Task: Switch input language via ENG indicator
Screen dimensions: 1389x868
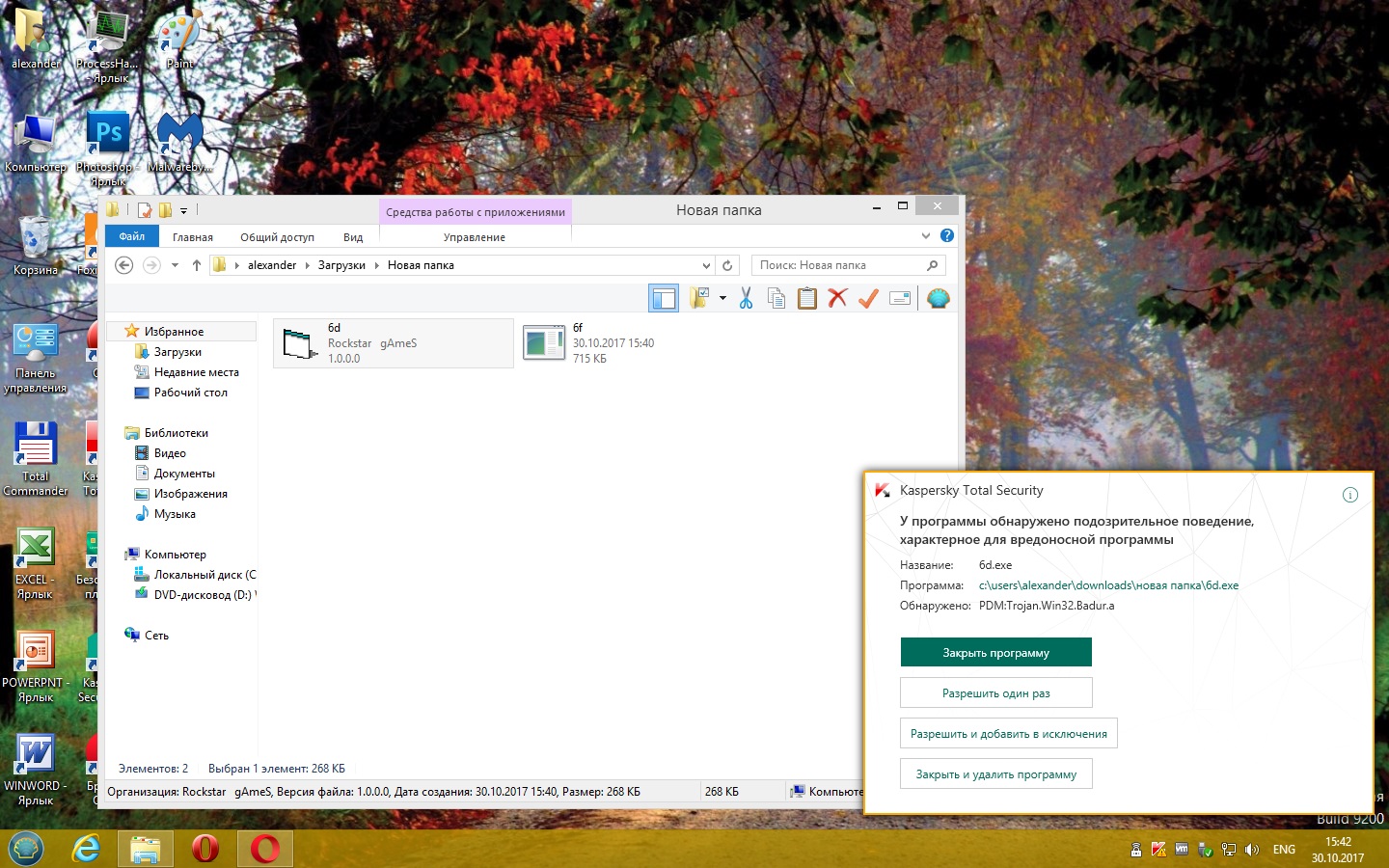Action: click(x=1284, y=850)
